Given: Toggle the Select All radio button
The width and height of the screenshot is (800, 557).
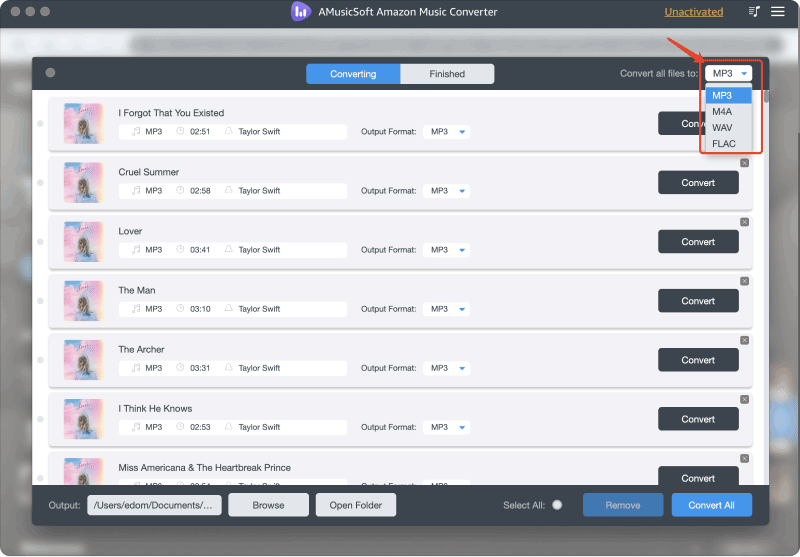Looking at the screenshot, I should click(557, 505).
